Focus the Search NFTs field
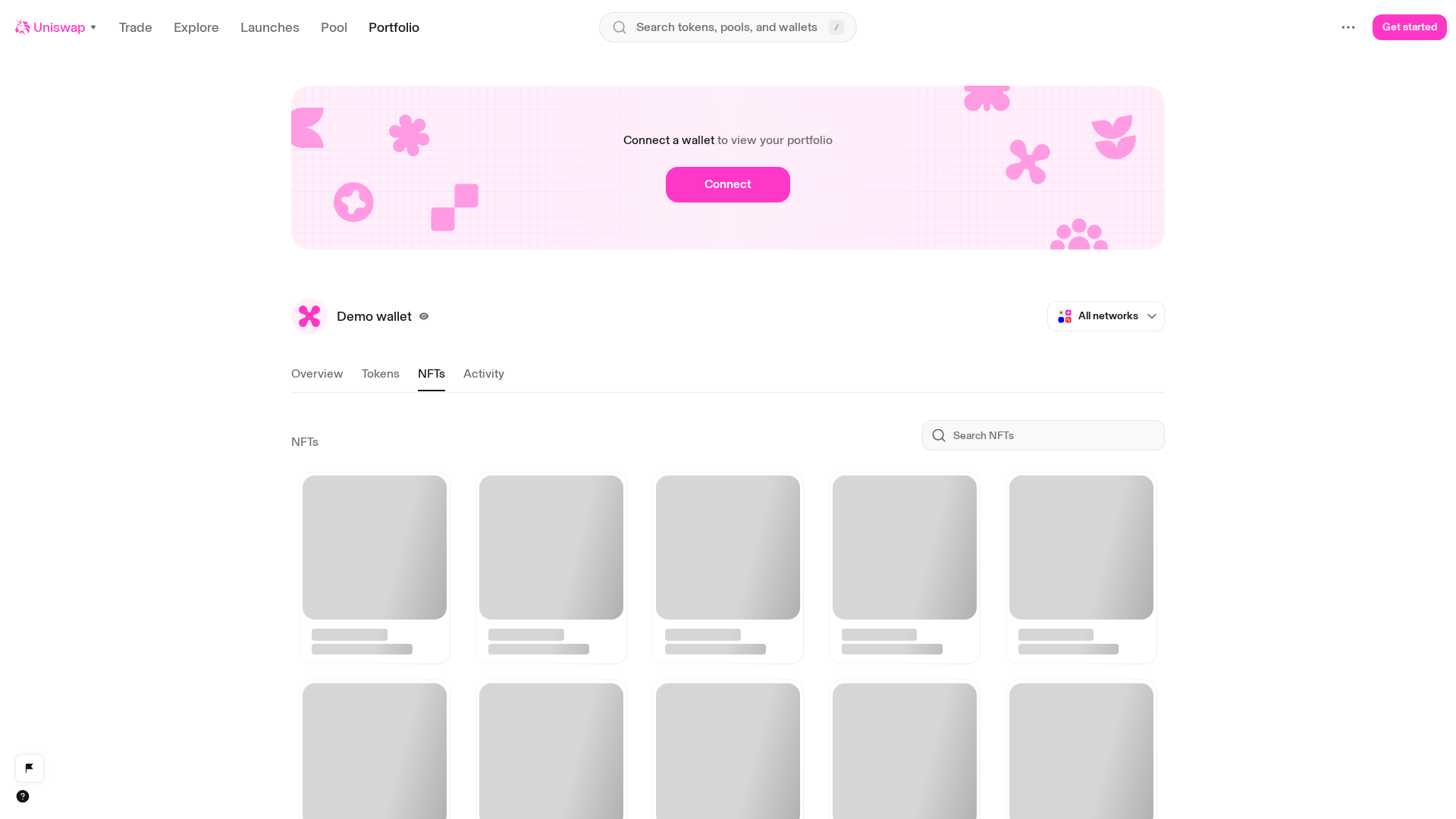This screenshot has width=1456, height=819. point(1043,435)
